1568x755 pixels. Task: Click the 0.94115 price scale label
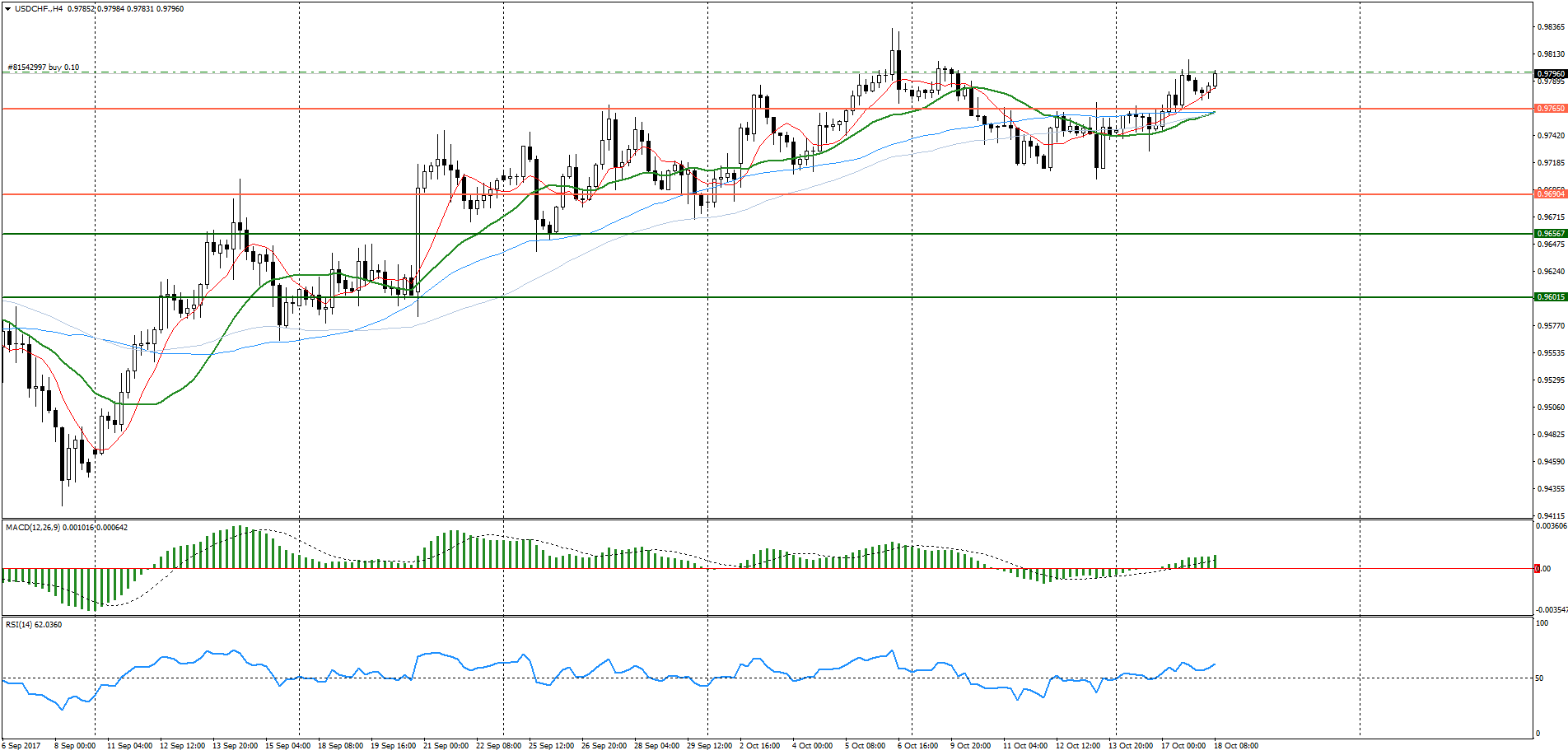click(1551, 516)
